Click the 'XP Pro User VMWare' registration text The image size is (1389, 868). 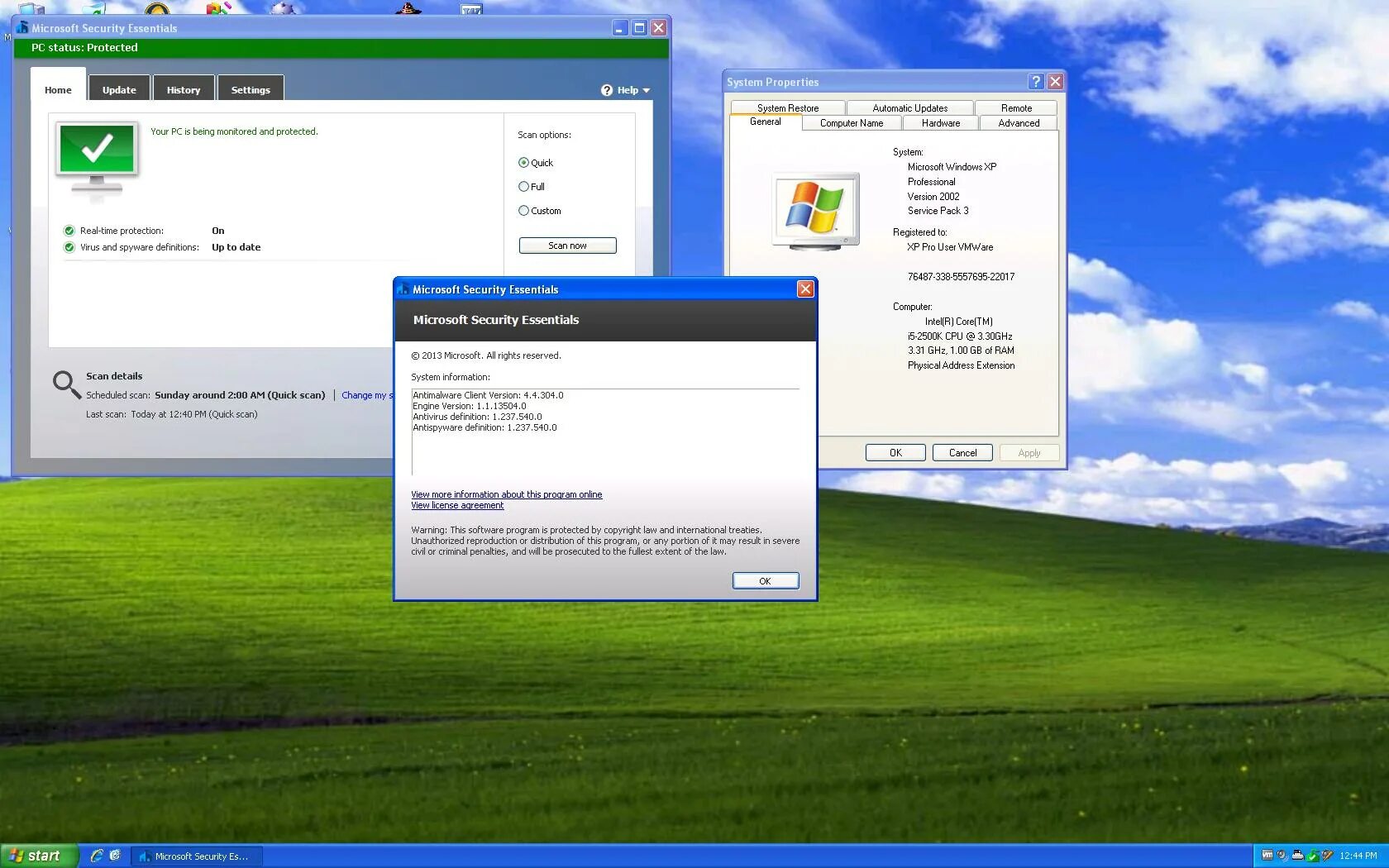coord(950,247)
